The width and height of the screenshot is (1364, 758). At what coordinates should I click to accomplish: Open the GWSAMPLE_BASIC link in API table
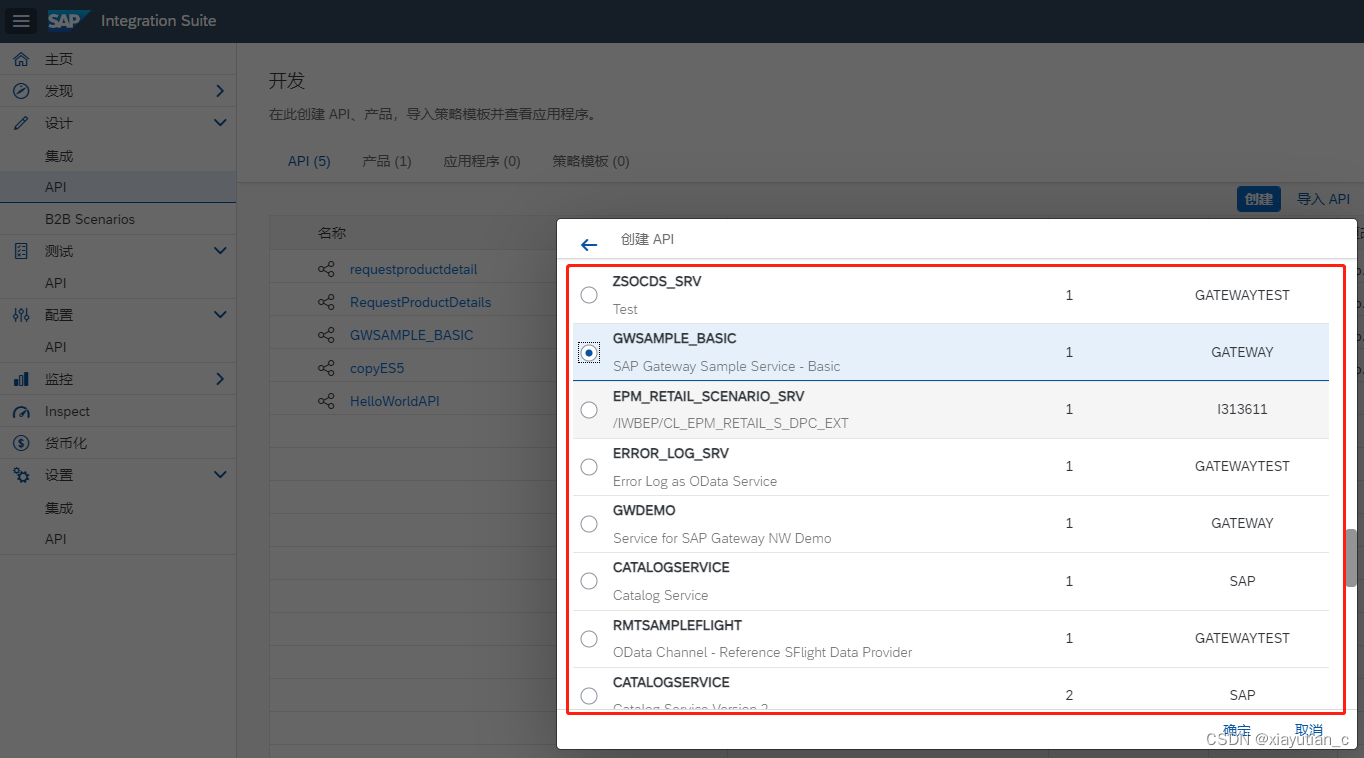(411, 335)
